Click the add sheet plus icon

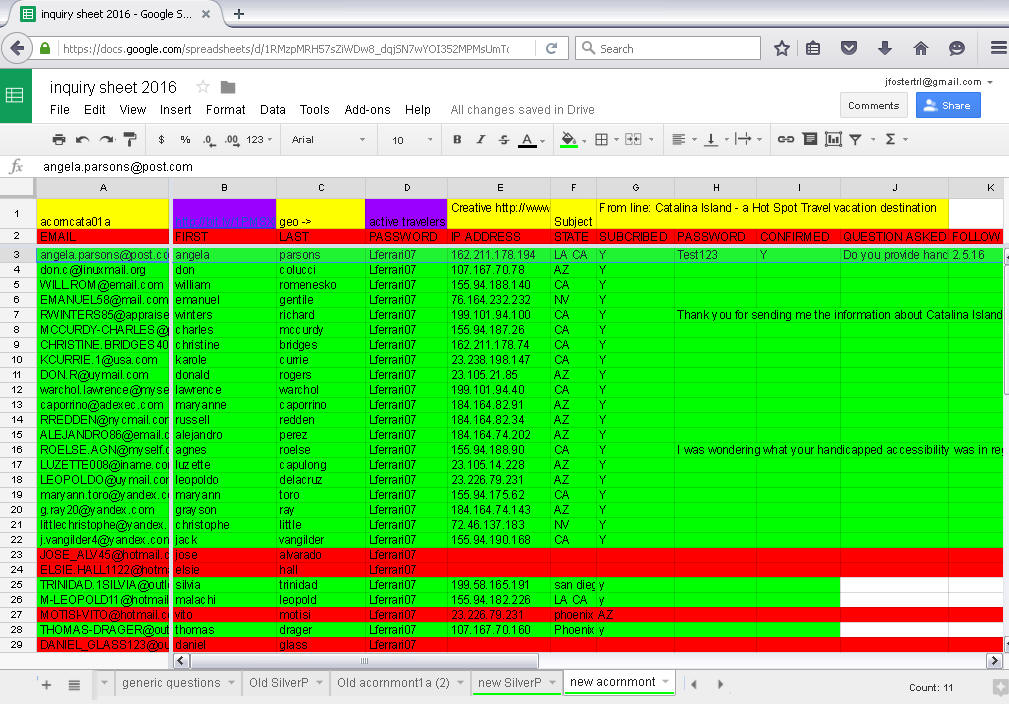click(x=46, y=684)
